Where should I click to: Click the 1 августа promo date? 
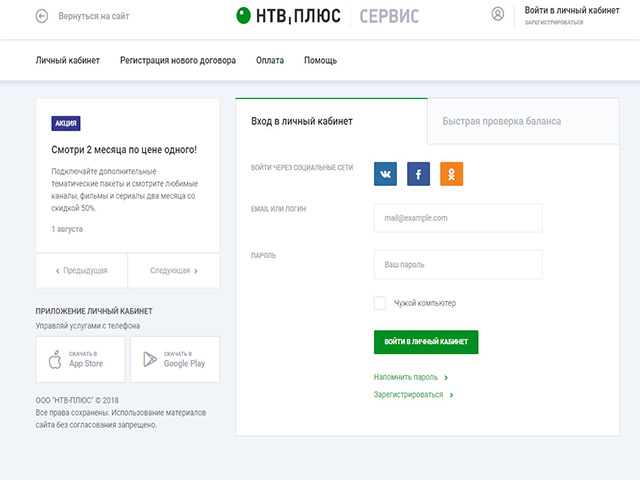tap(67, 229)
